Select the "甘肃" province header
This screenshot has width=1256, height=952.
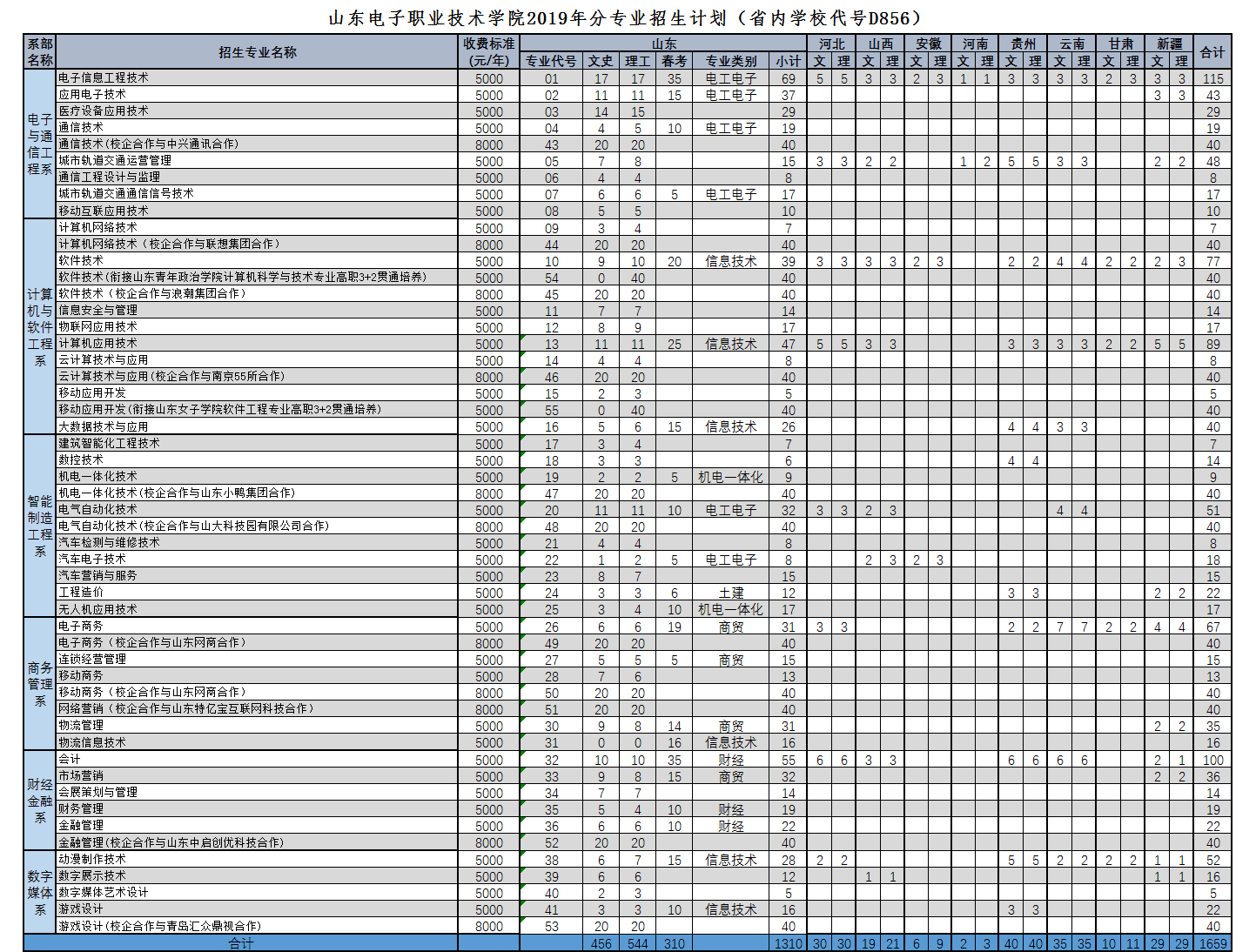click(x=1120, y=44)
